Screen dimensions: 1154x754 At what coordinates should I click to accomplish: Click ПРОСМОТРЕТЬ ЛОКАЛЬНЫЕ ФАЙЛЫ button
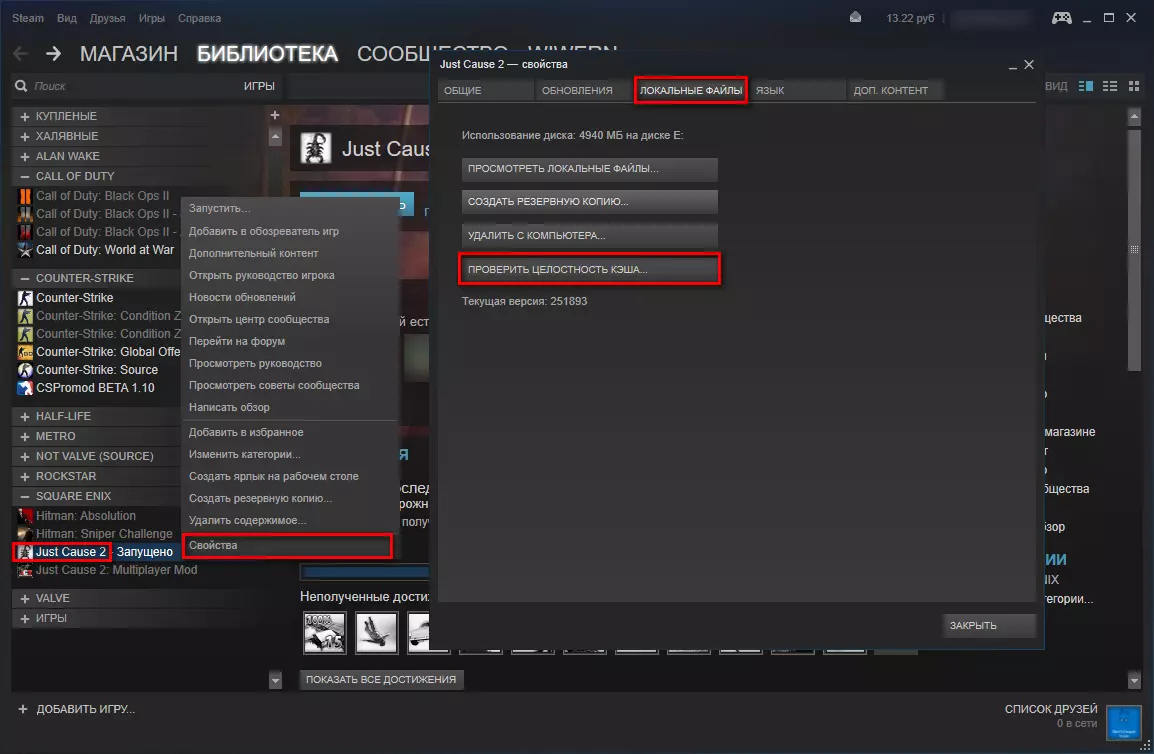click(590, 169)
